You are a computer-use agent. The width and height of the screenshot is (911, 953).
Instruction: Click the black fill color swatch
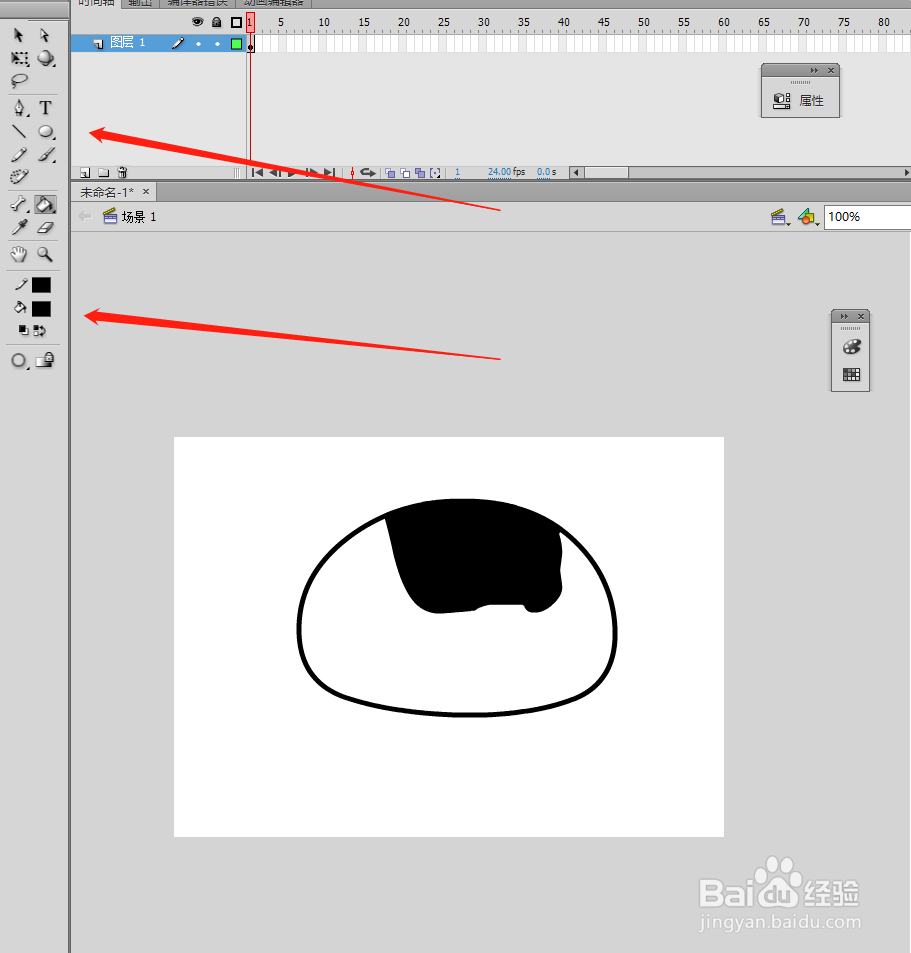click(41, 308)
